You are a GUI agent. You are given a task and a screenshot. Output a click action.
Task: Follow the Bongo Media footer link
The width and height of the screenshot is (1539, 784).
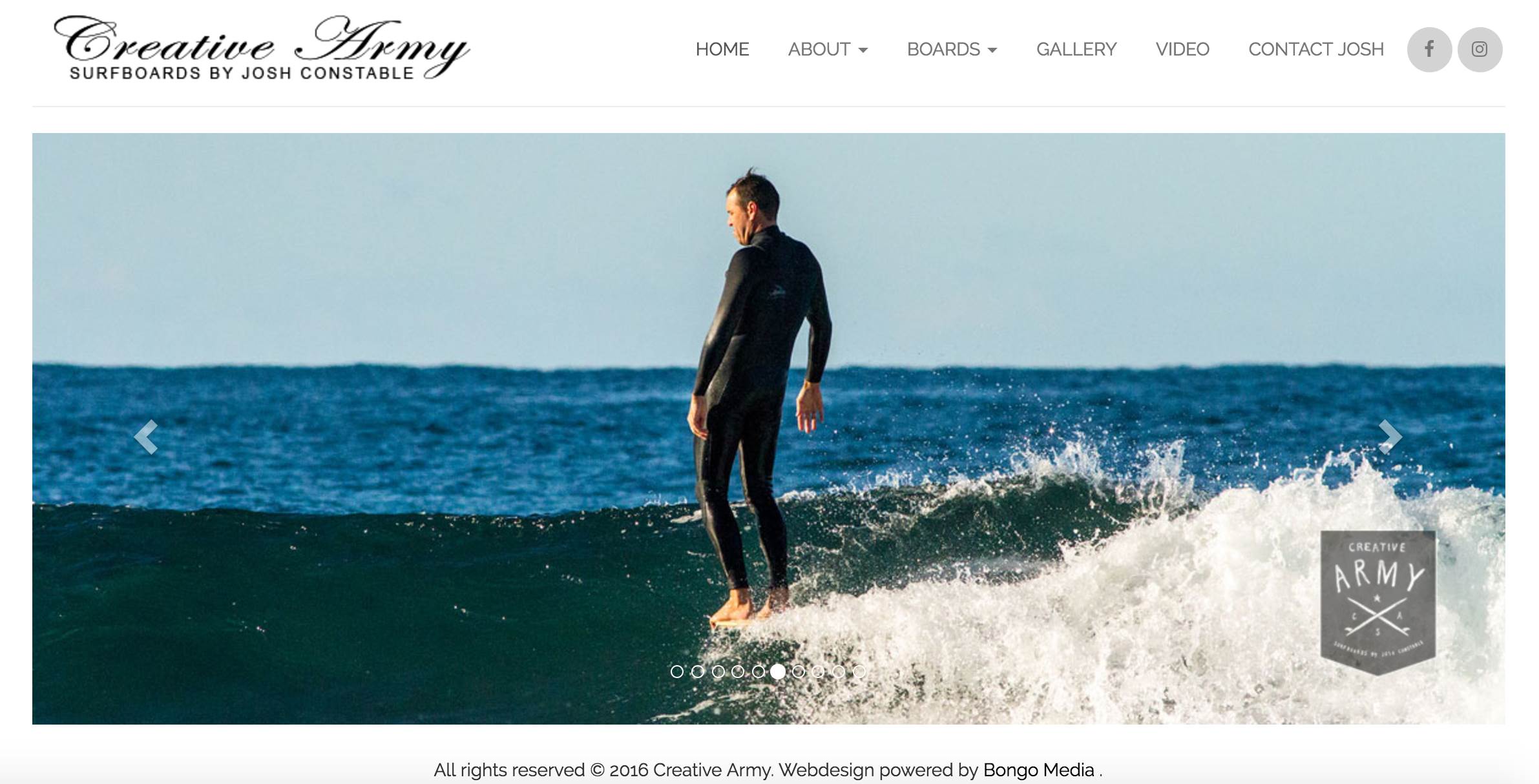coord(1038,770)
